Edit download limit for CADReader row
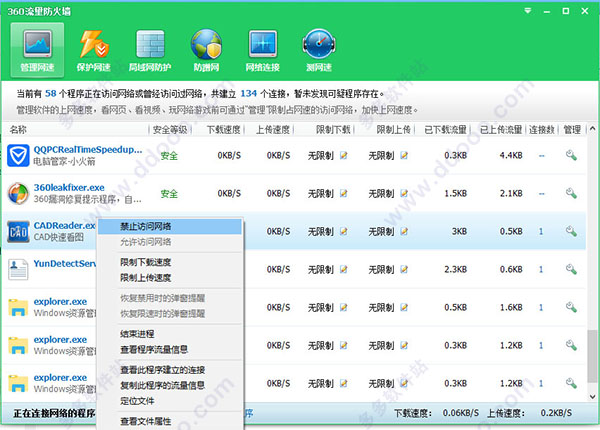The width and height of the screenshot is (600, 430). pyautogui.click(x=344, y=231)
